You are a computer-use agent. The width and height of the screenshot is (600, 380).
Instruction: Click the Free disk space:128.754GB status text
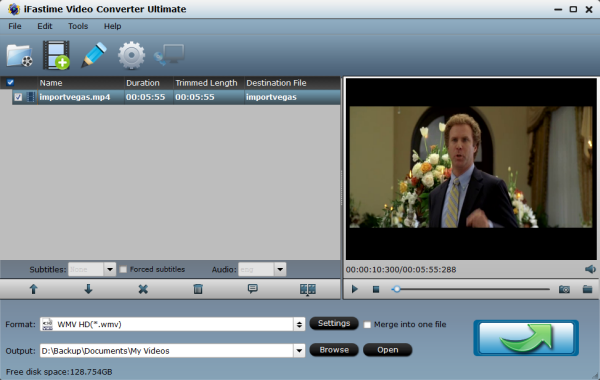click(x=59, y=372)
